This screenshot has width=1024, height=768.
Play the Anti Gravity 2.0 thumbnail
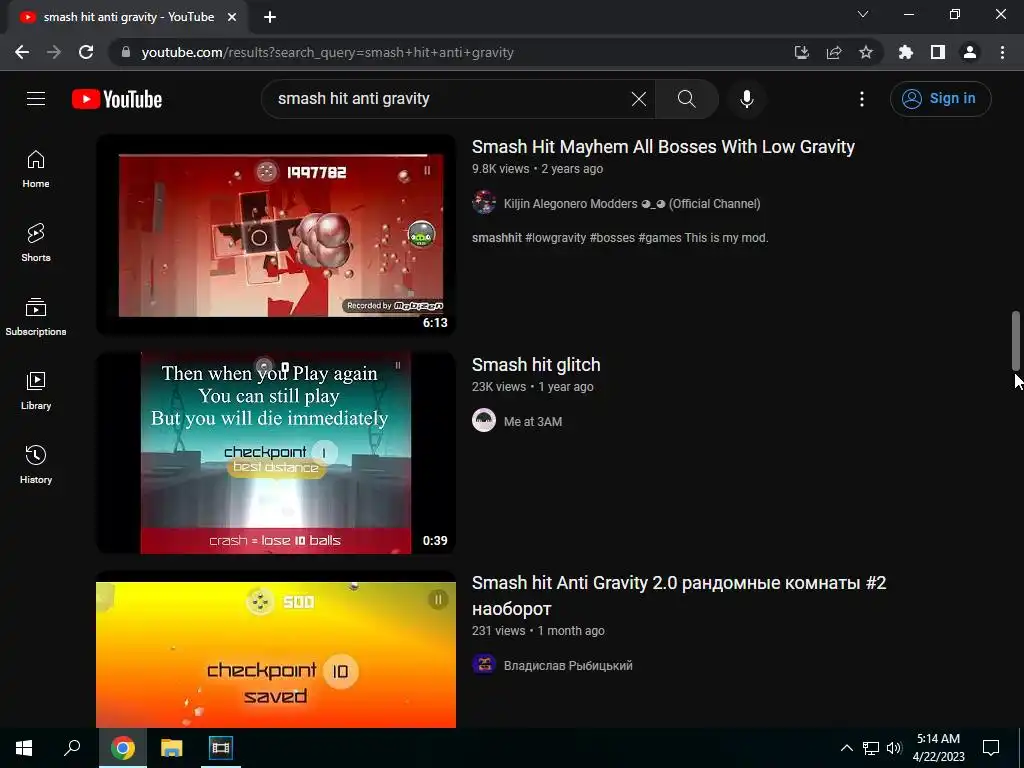(x=276, y=650)
